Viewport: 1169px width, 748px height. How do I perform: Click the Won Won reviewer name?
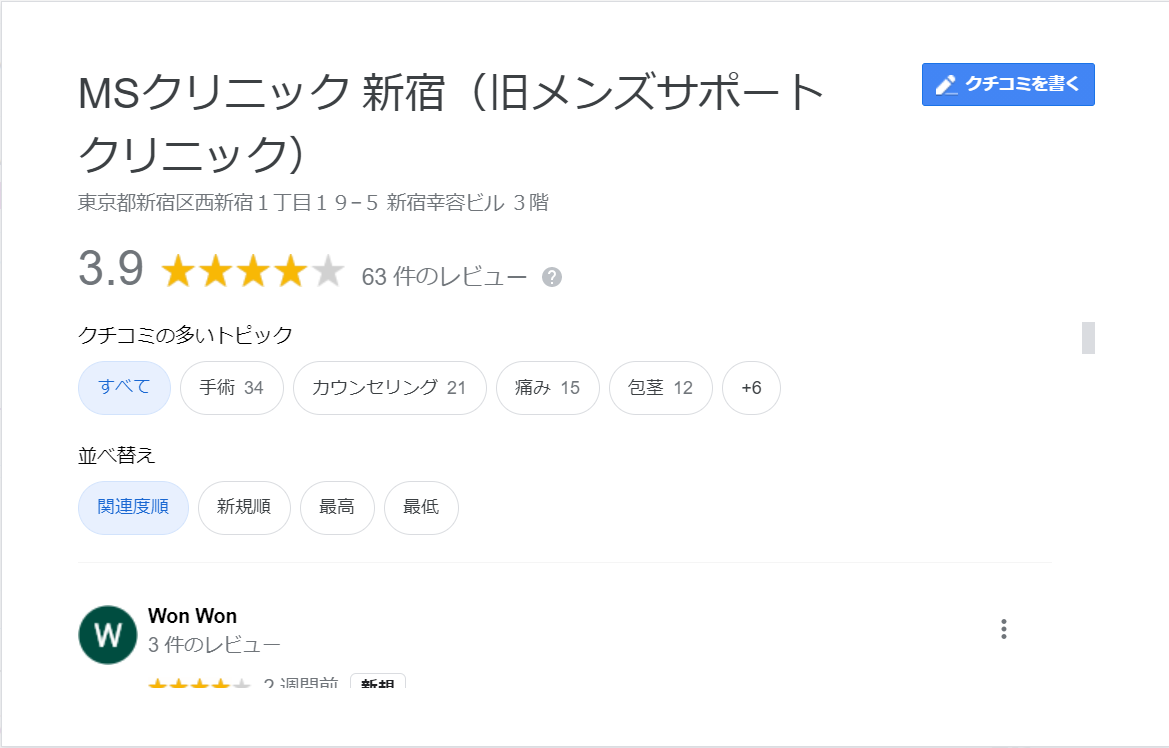pyautogui.click(x=192, y=616)
